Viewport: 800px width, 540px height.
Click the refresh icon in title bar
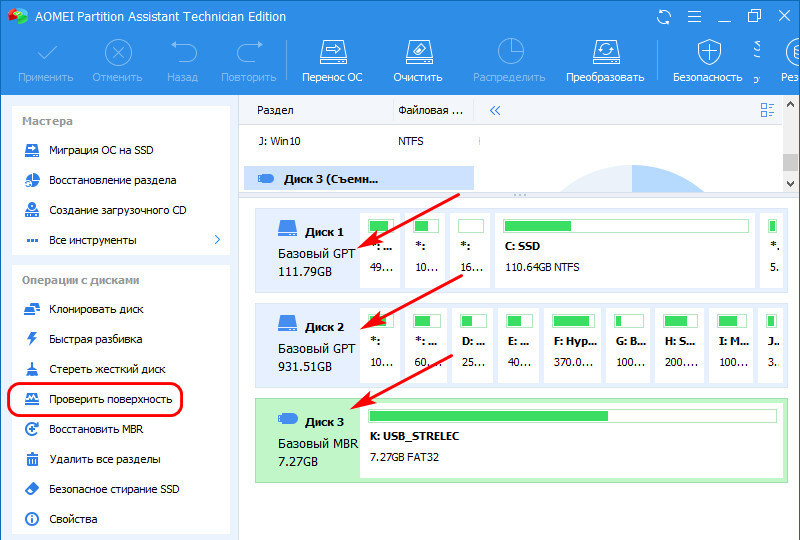point(664,17)
